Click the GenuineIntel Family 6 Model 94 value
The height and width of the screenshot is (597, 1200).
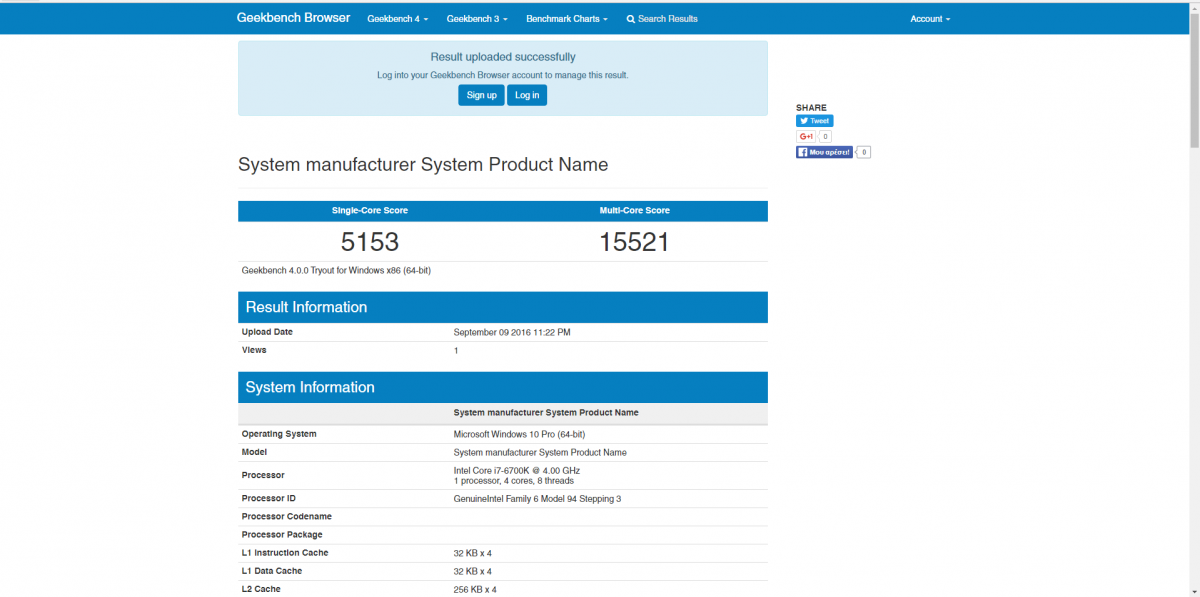click(x=537, y=498)
